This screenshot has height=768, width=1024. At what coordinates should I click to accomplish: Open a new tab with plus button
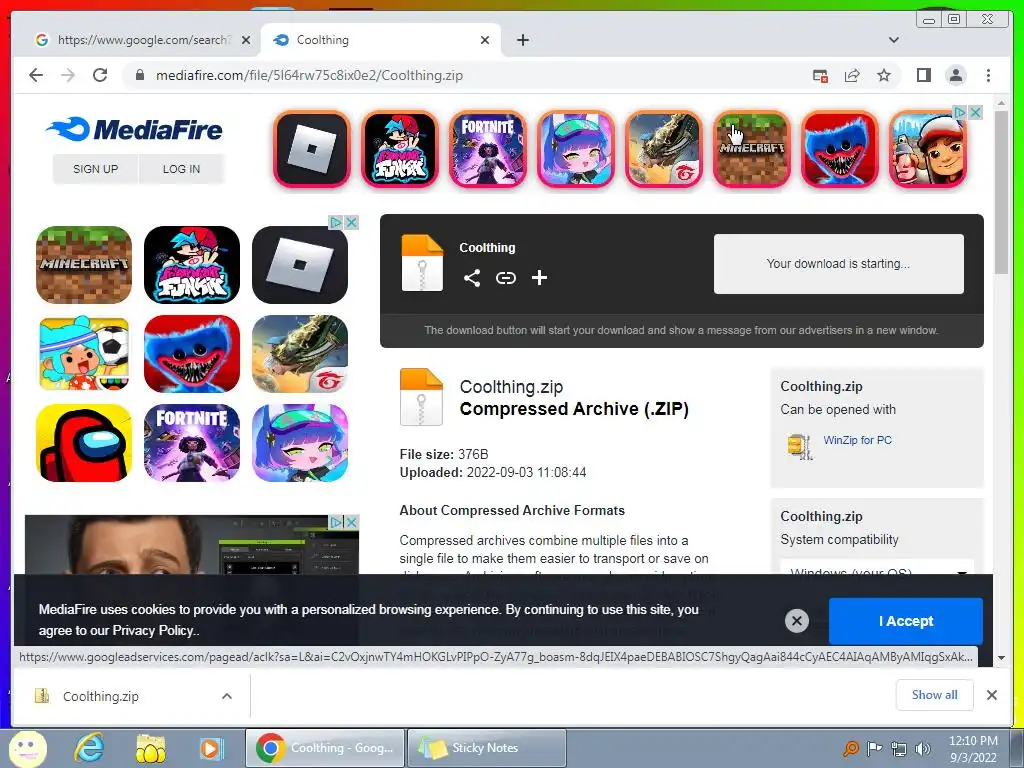(522, 40)
